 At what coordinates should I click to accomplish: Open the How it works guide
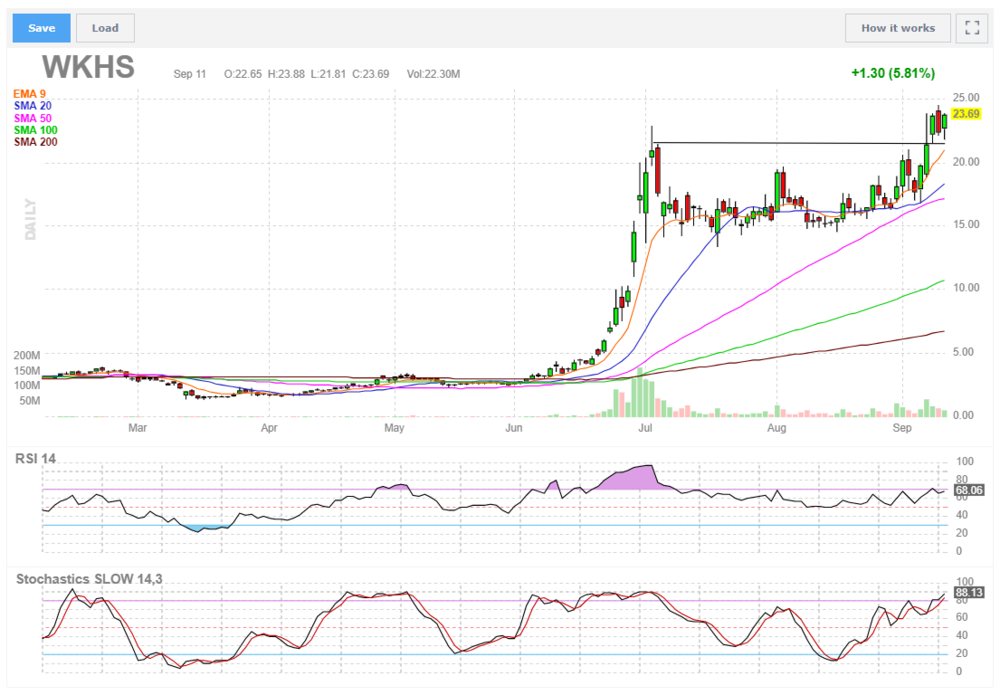(897, 28)
